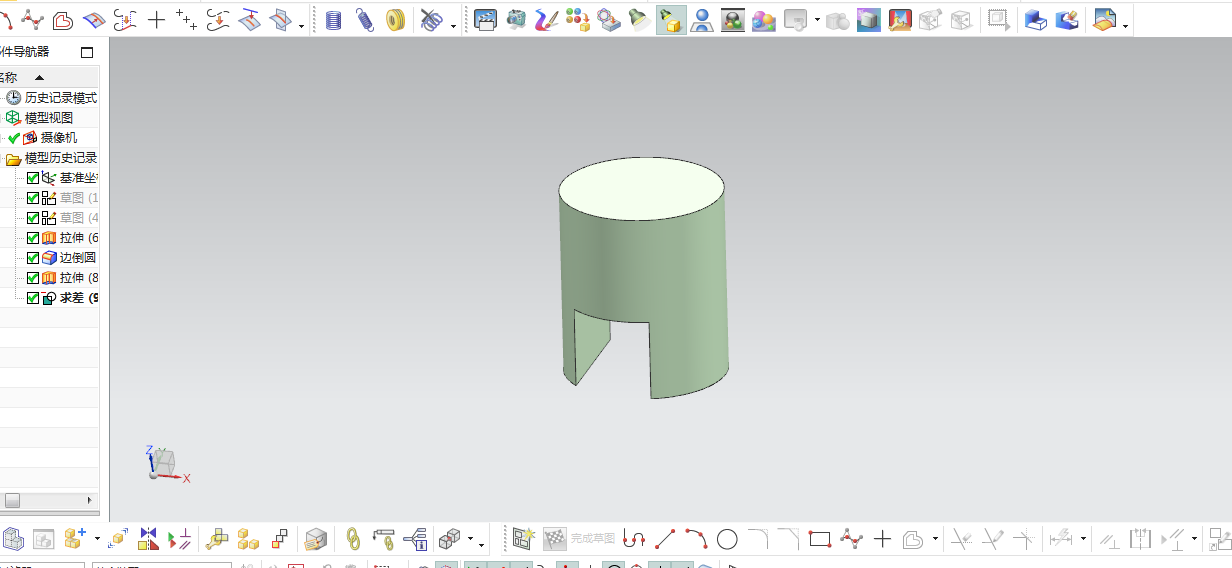Toggle checkbox for 基准坐标系 feature
1232x568 pixels.
(33, 178)
